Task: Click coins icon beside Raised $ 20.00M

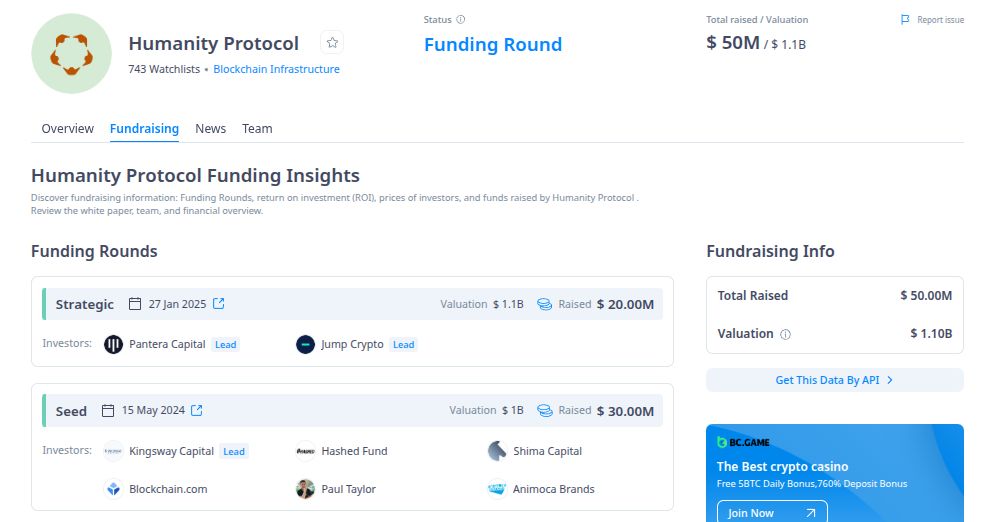Action: tap(544, 304)
